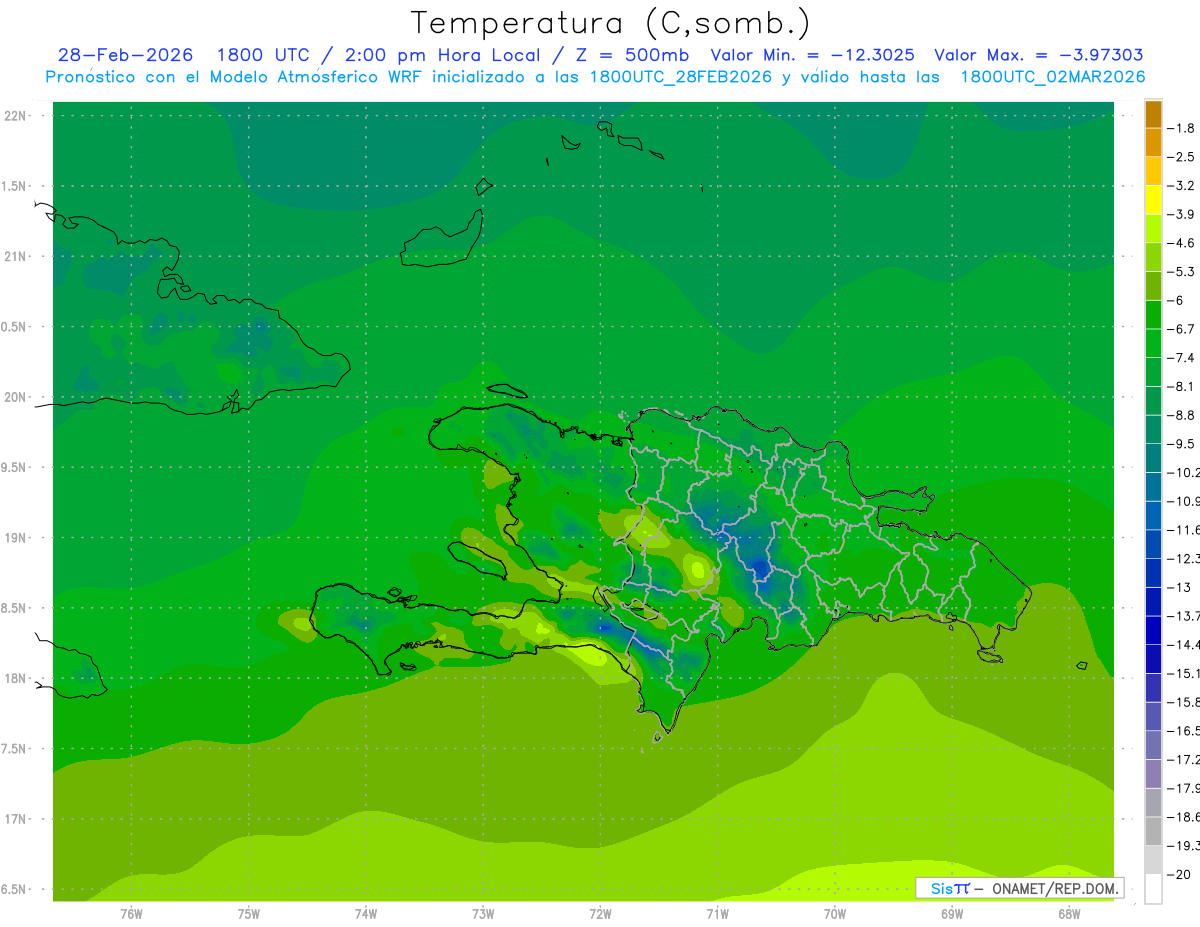Click the '69W' longitude label
Viewport: 1200px width, 927px height.
pyautogui.click(x=952, y=914)
